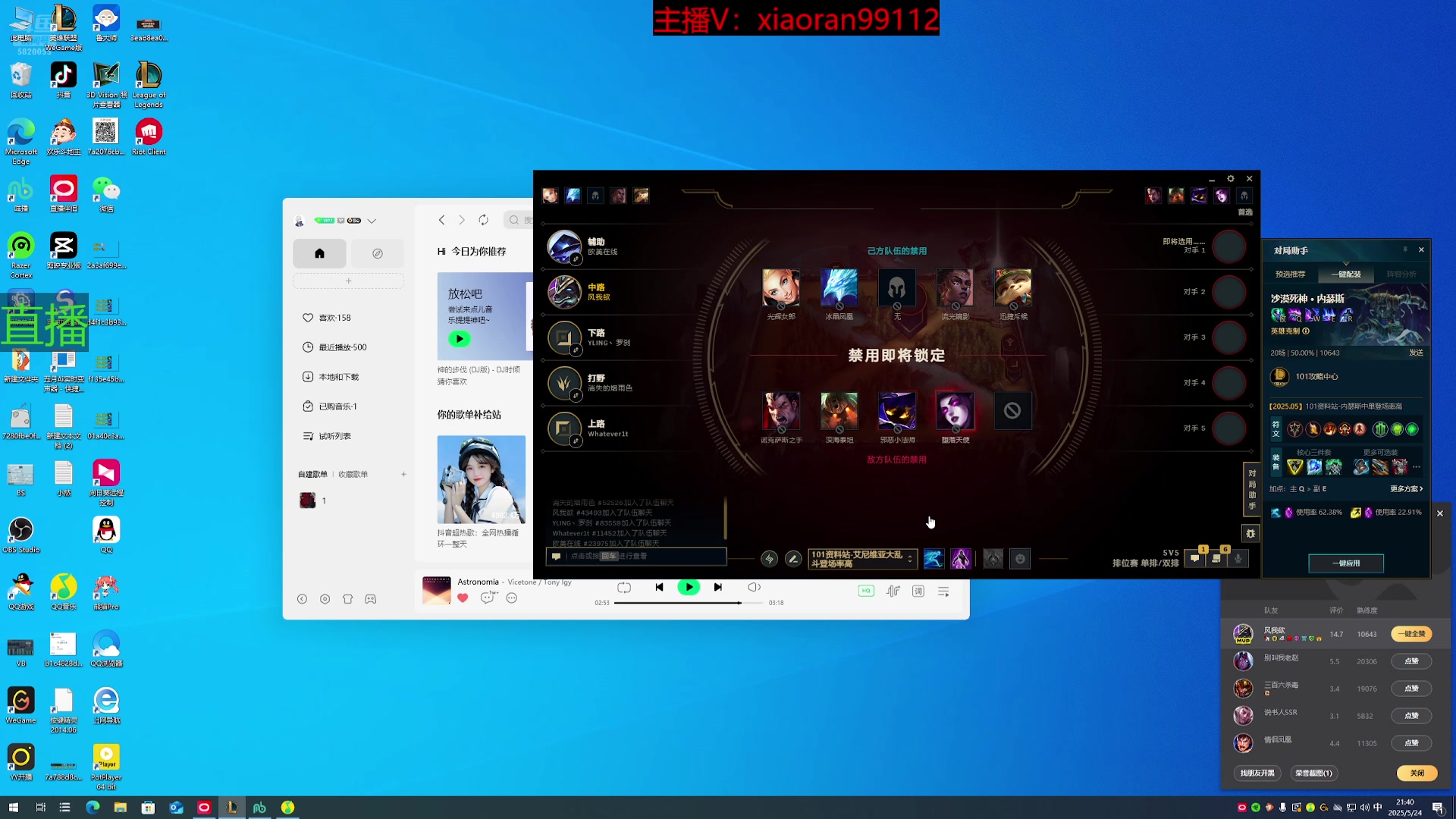This screenshot has height=819, width=1456.
Task: Skip to previous track in QQ Music
Action: coord(659,587)
